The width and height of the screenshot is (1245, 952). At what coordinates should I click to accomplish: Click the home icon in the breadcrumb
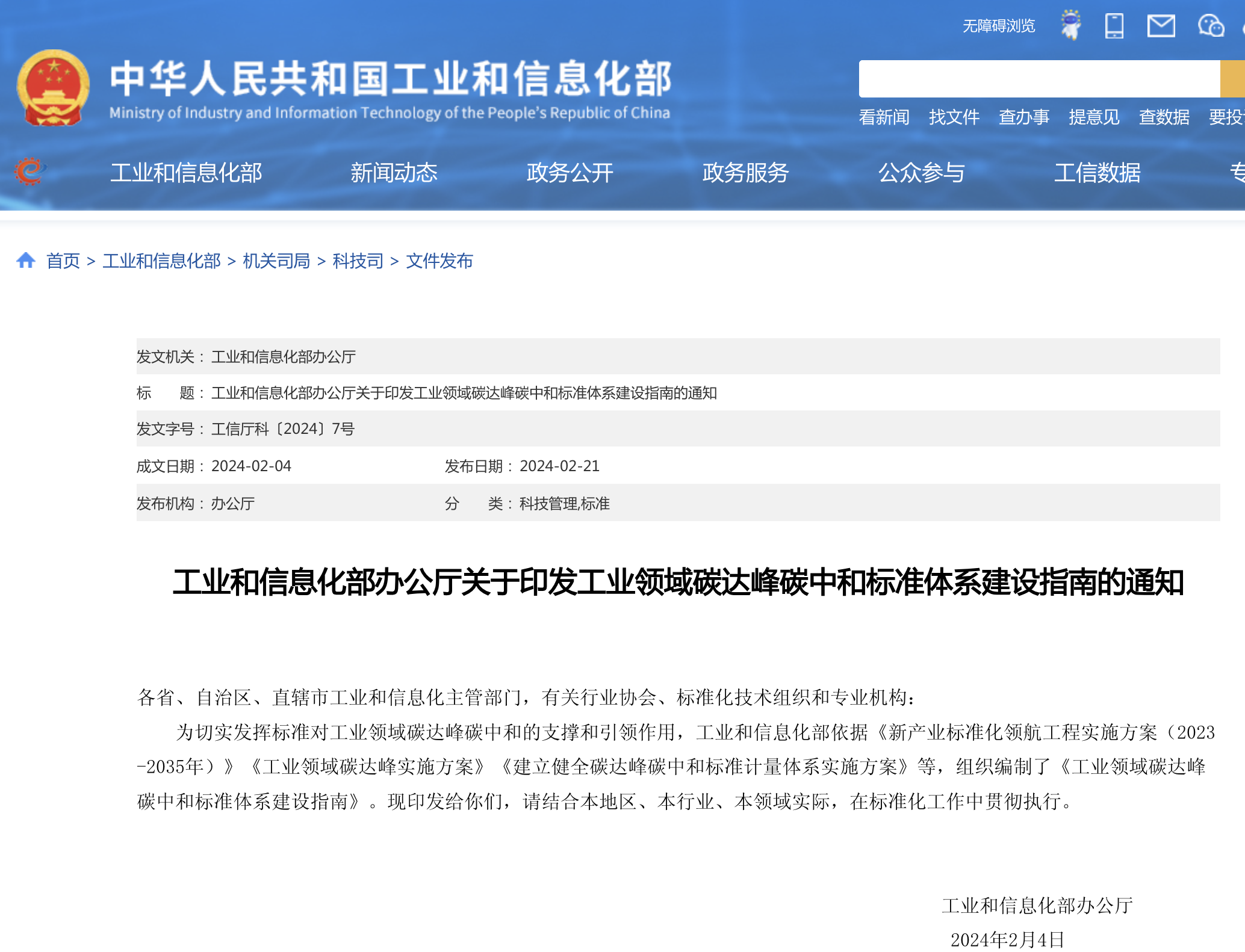pos(26,261)
